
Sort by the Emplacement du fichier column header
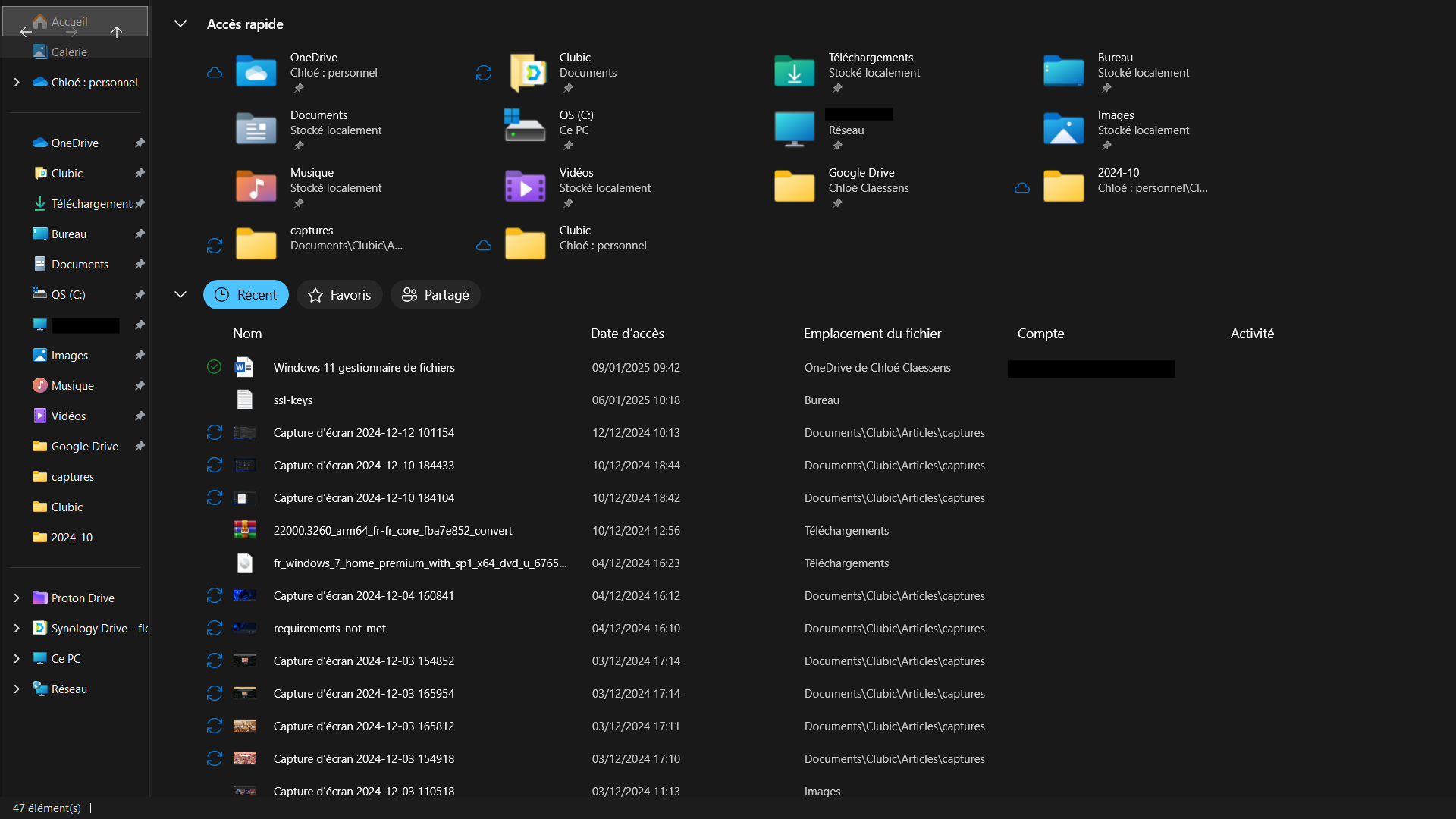pos(872,334)
